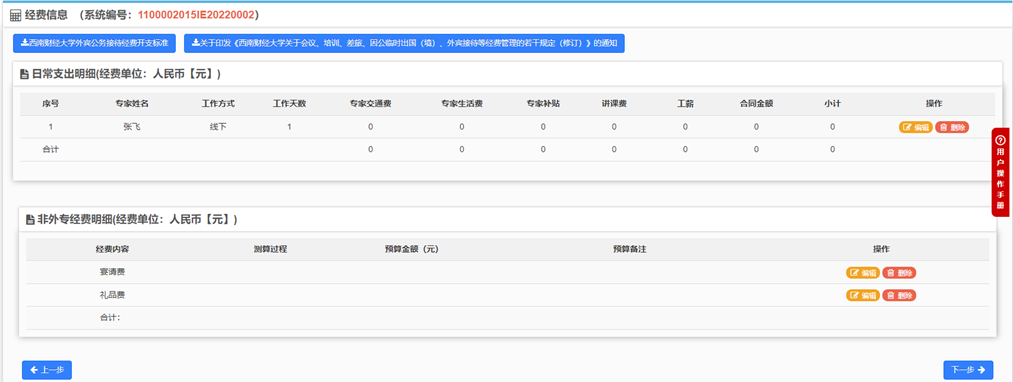Click the document icon beside 日常支出明细
Screen dimensions: 1013x382
point(25,74)
